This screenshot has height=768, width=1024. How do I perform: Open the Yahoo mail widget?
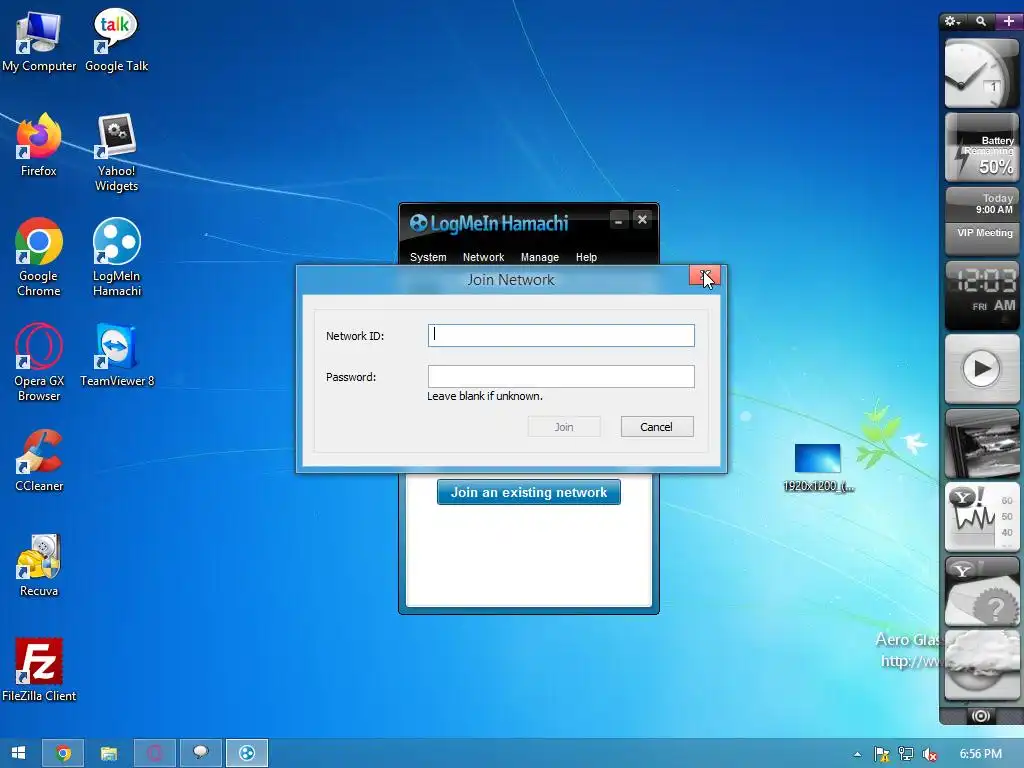click(982, 592)
